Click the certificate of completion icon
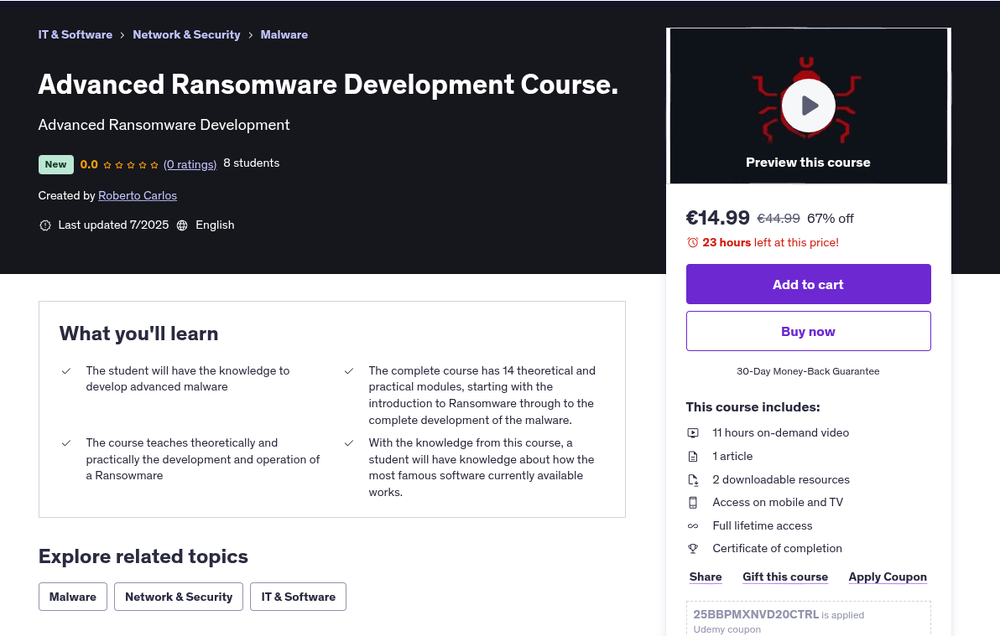The image size is (1000, 636). pyautogui.click(x=692, y=548)
